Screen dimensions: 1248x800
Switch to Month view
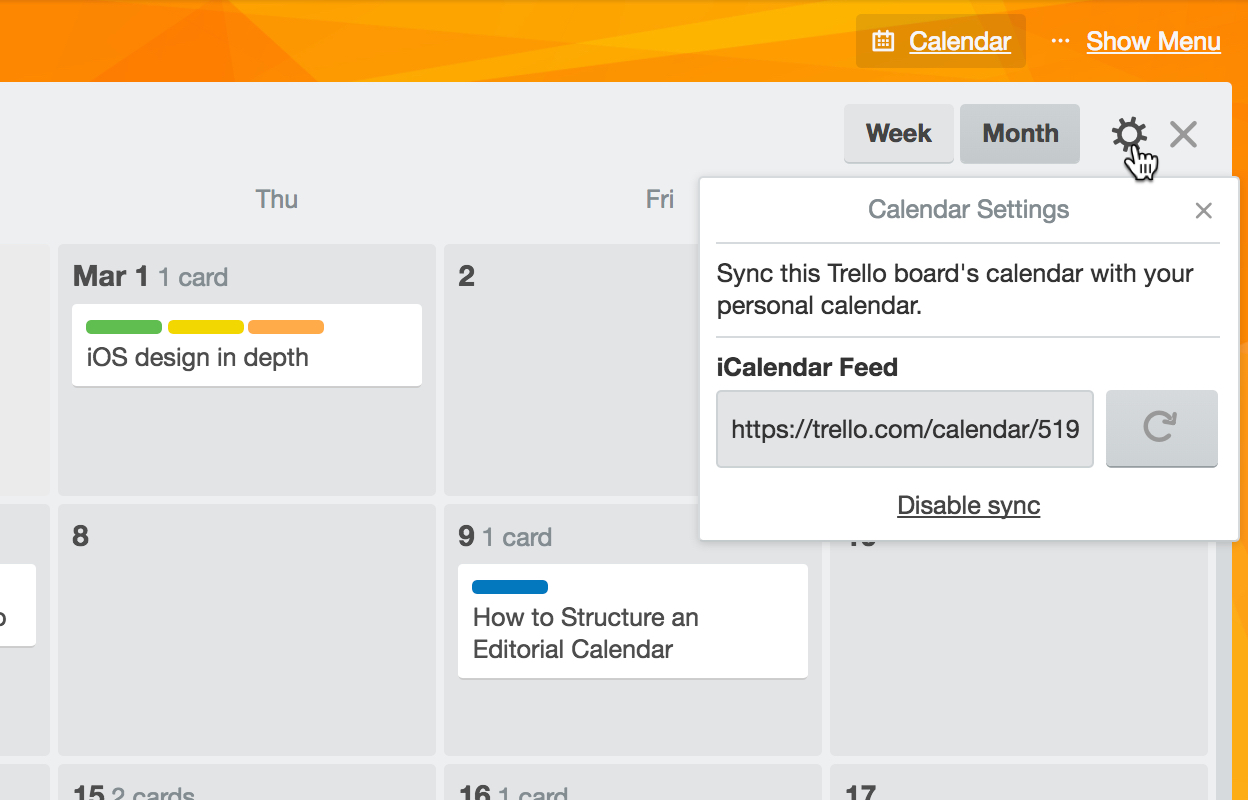pos(1020,133)
